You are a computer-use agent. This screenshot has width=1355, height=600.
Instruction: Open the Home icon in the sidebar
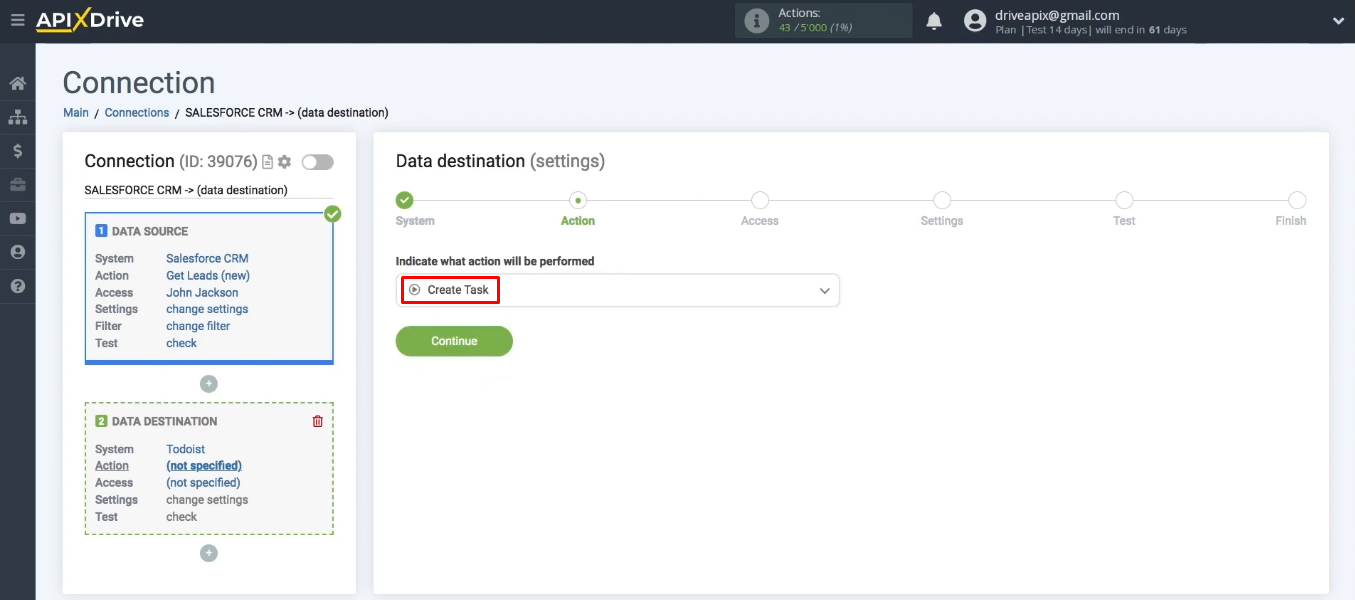(17, 84)
